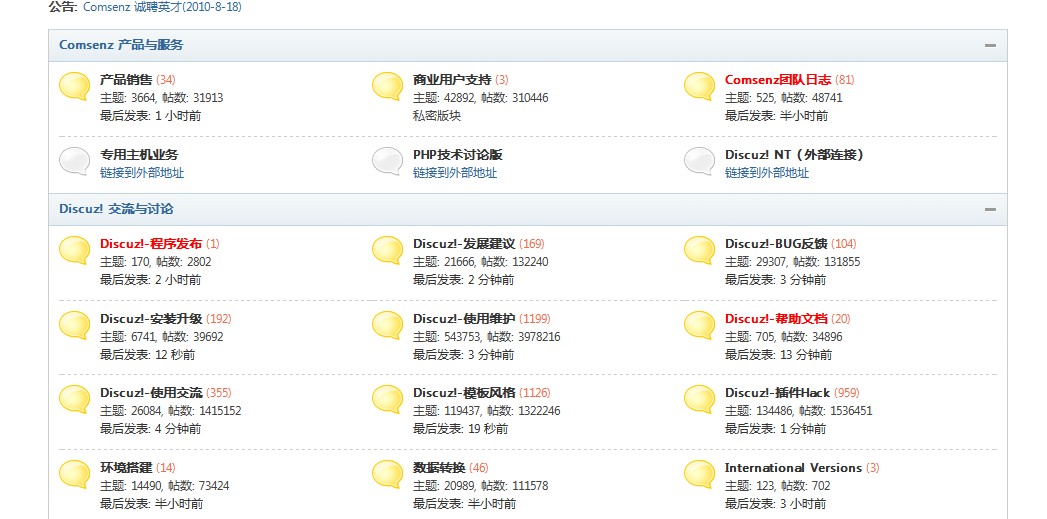Click the gray bubble icon beside Discuz! NT

point(700,161)
